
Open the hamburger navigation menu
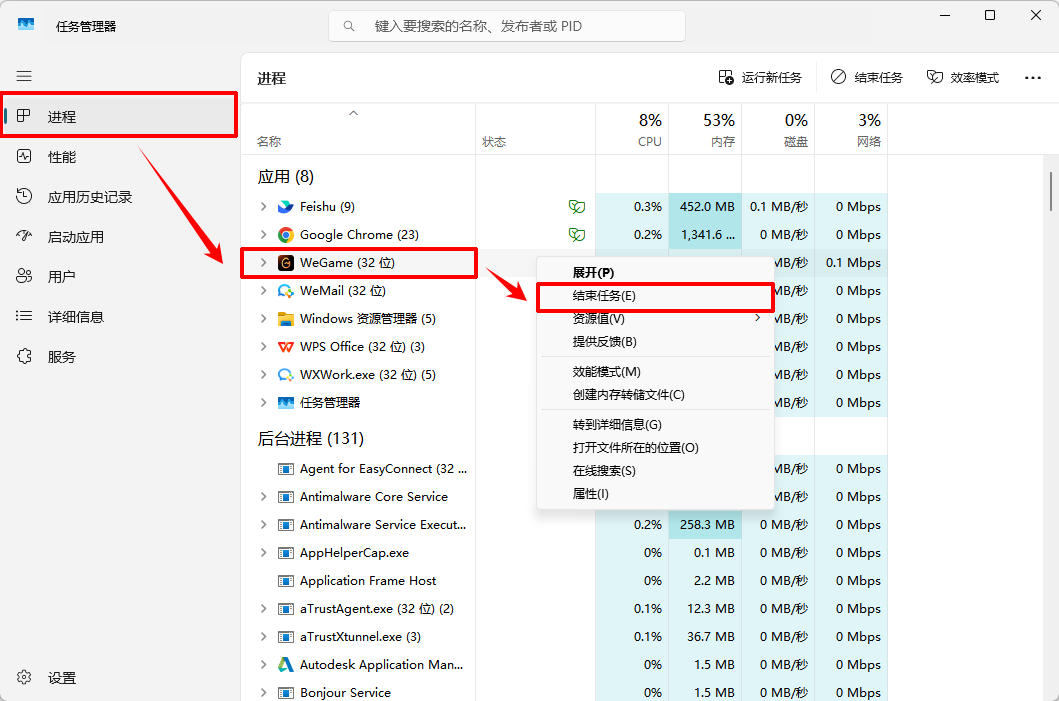click(24, 76)
